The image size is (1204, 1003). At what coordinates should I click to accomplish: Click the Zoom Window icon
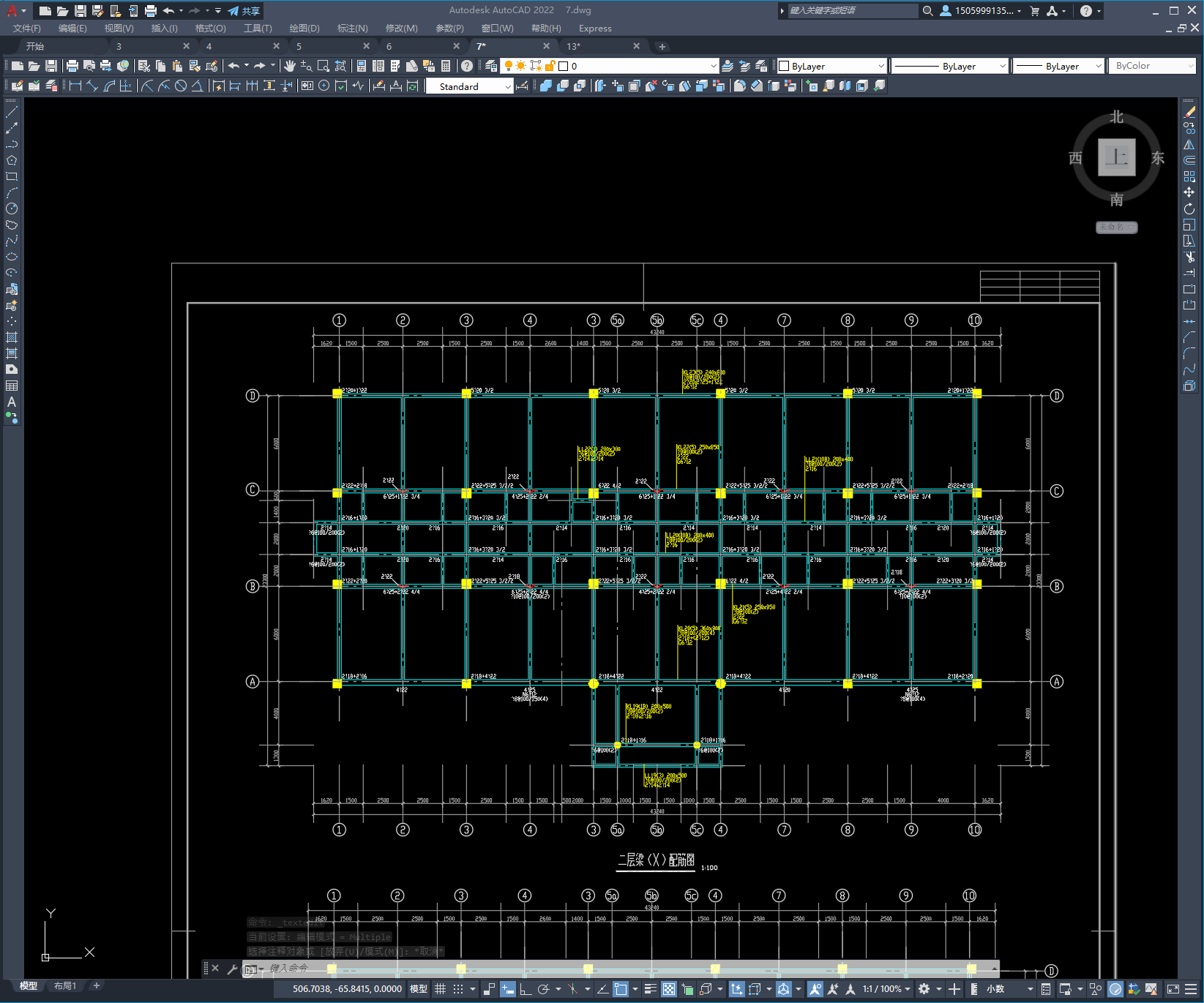click(x=323, y=66)
